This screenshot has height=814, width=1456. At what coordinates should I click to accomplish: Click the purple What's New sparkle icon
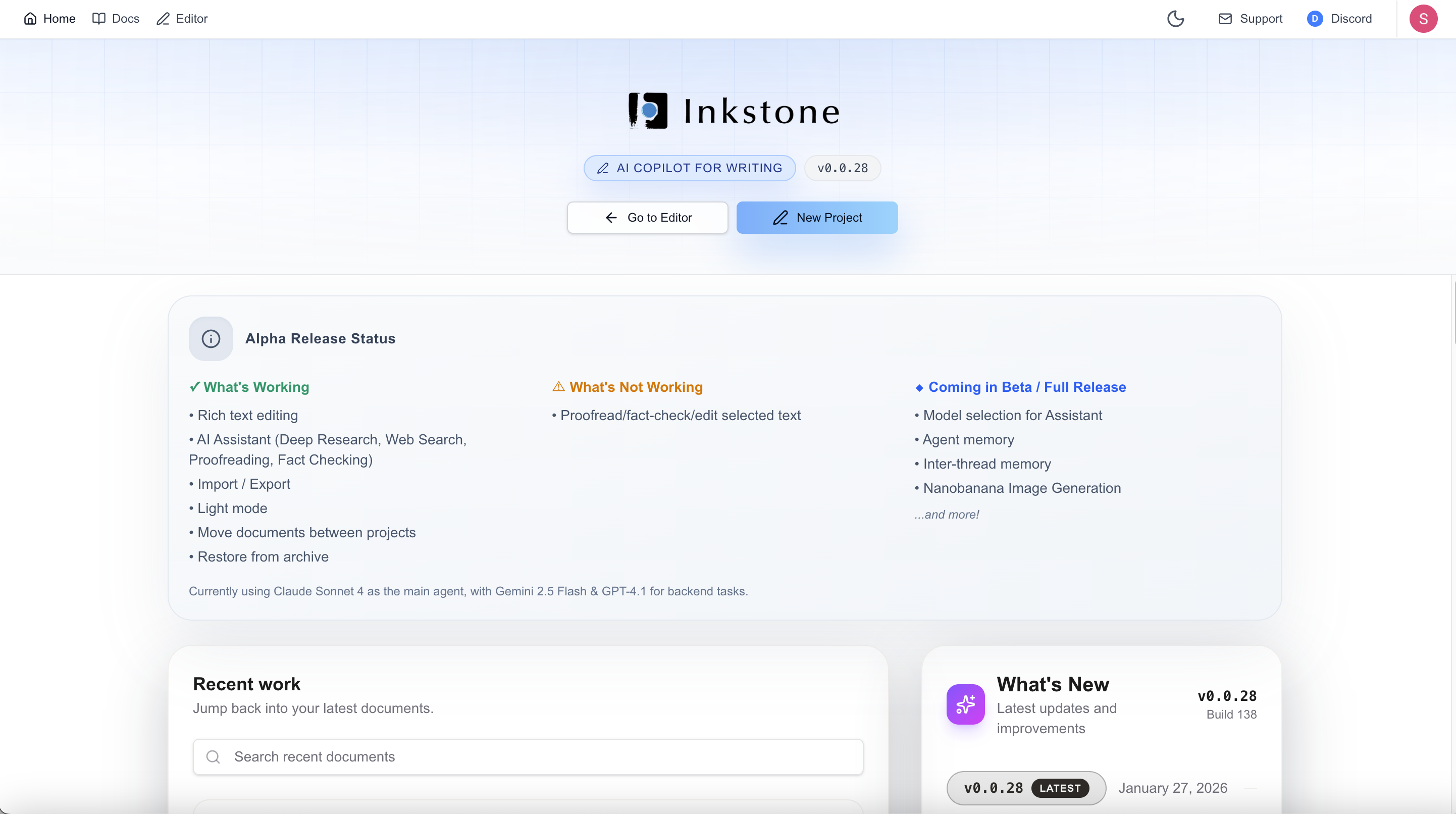tap(965, 704)
